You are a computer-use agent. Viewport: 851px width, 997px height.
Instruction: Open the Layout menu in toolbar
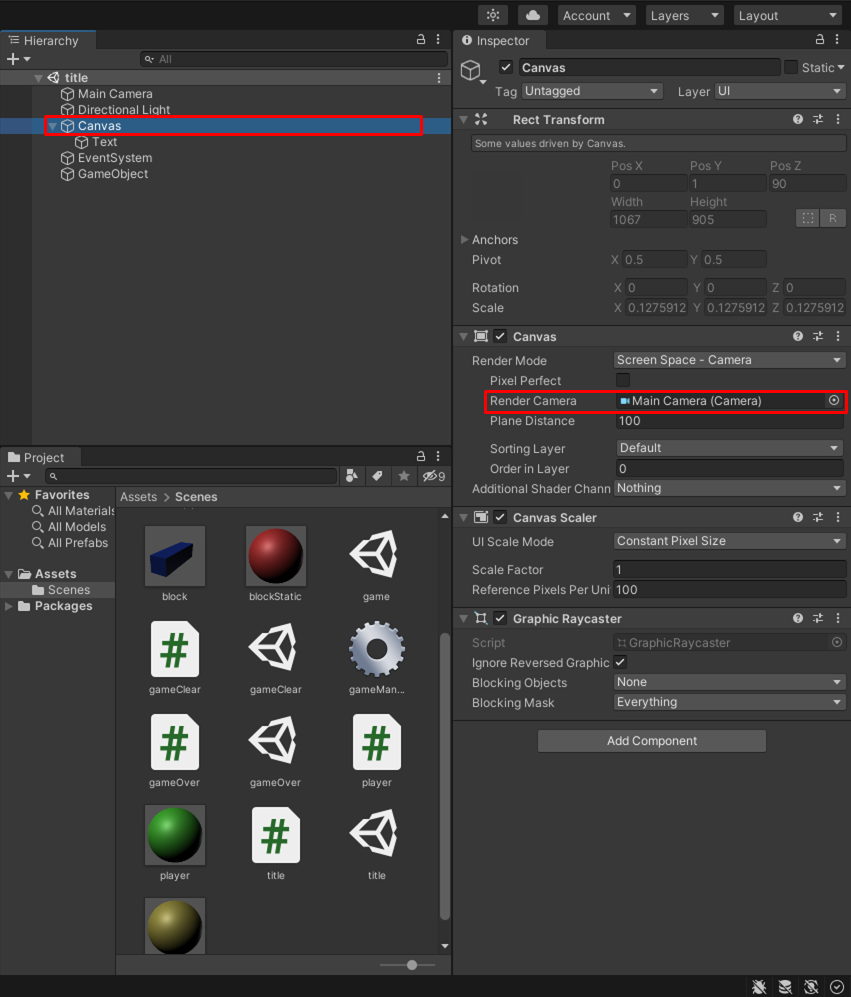tap(787, 15)
